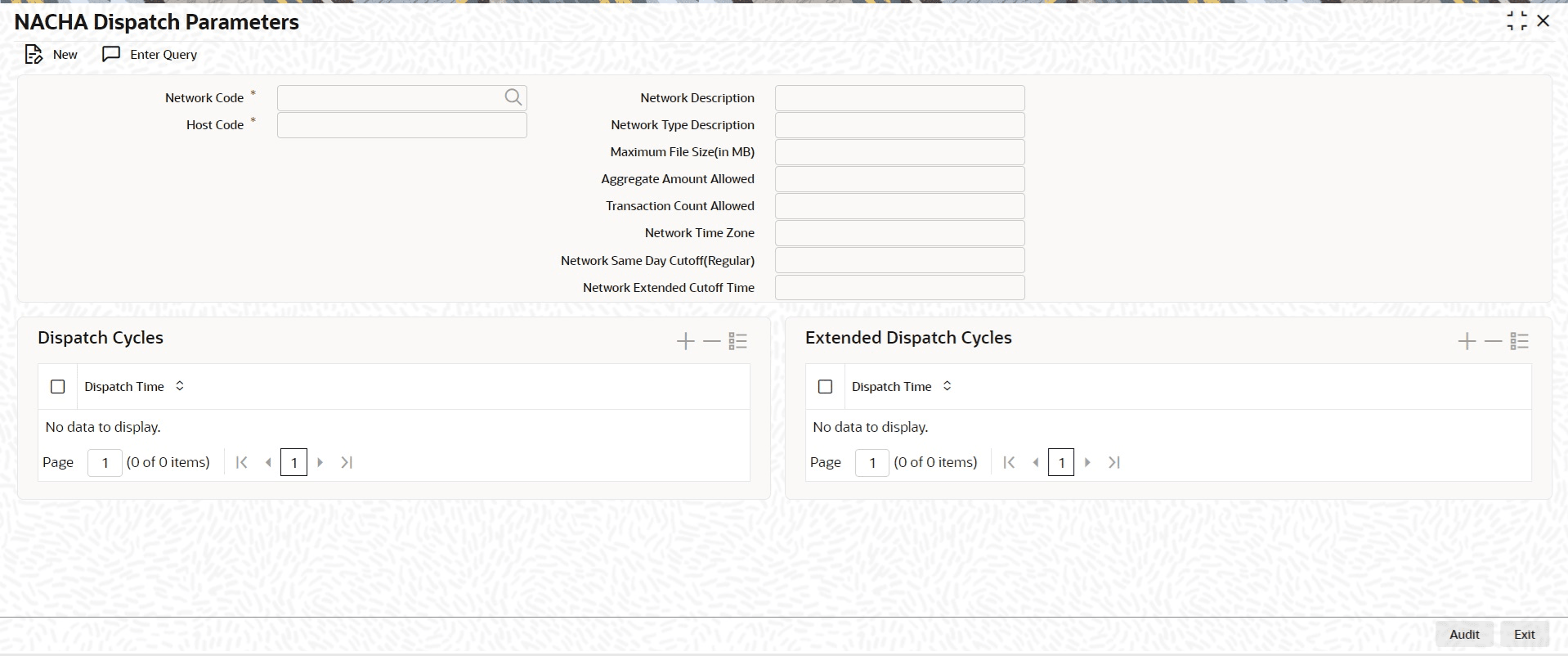Open single view for Dispatch Cycles
Screen dimensions: 1568x656
(738, 341)
